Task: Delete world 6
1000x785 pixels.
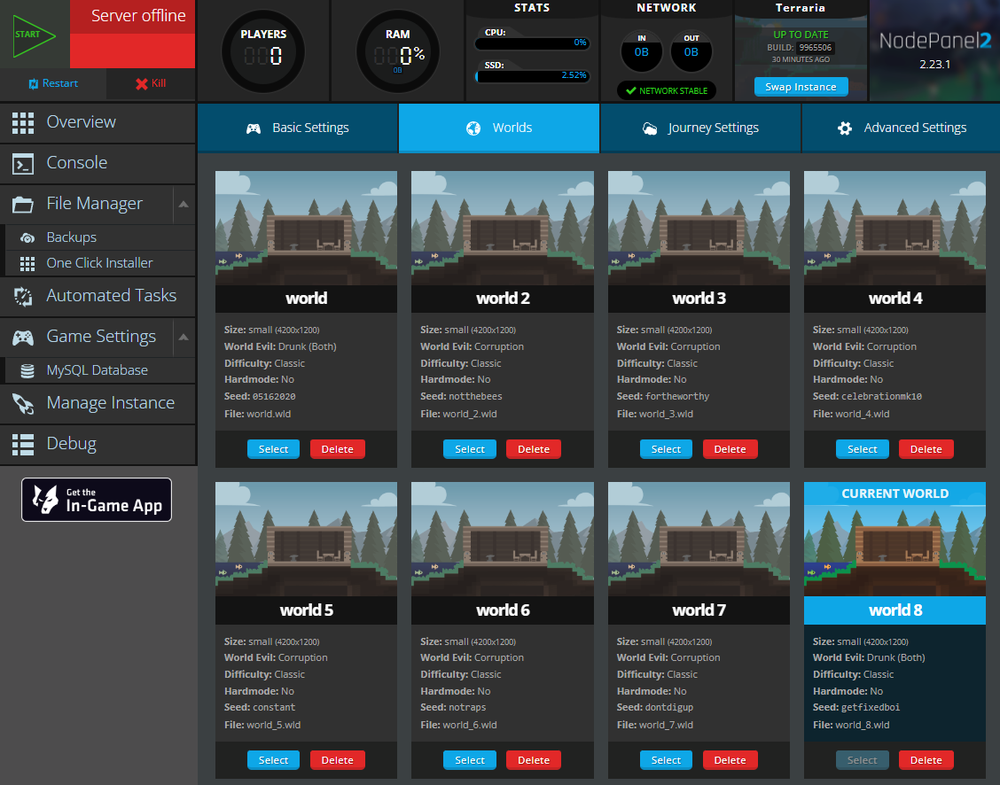Action: [533, 760]
